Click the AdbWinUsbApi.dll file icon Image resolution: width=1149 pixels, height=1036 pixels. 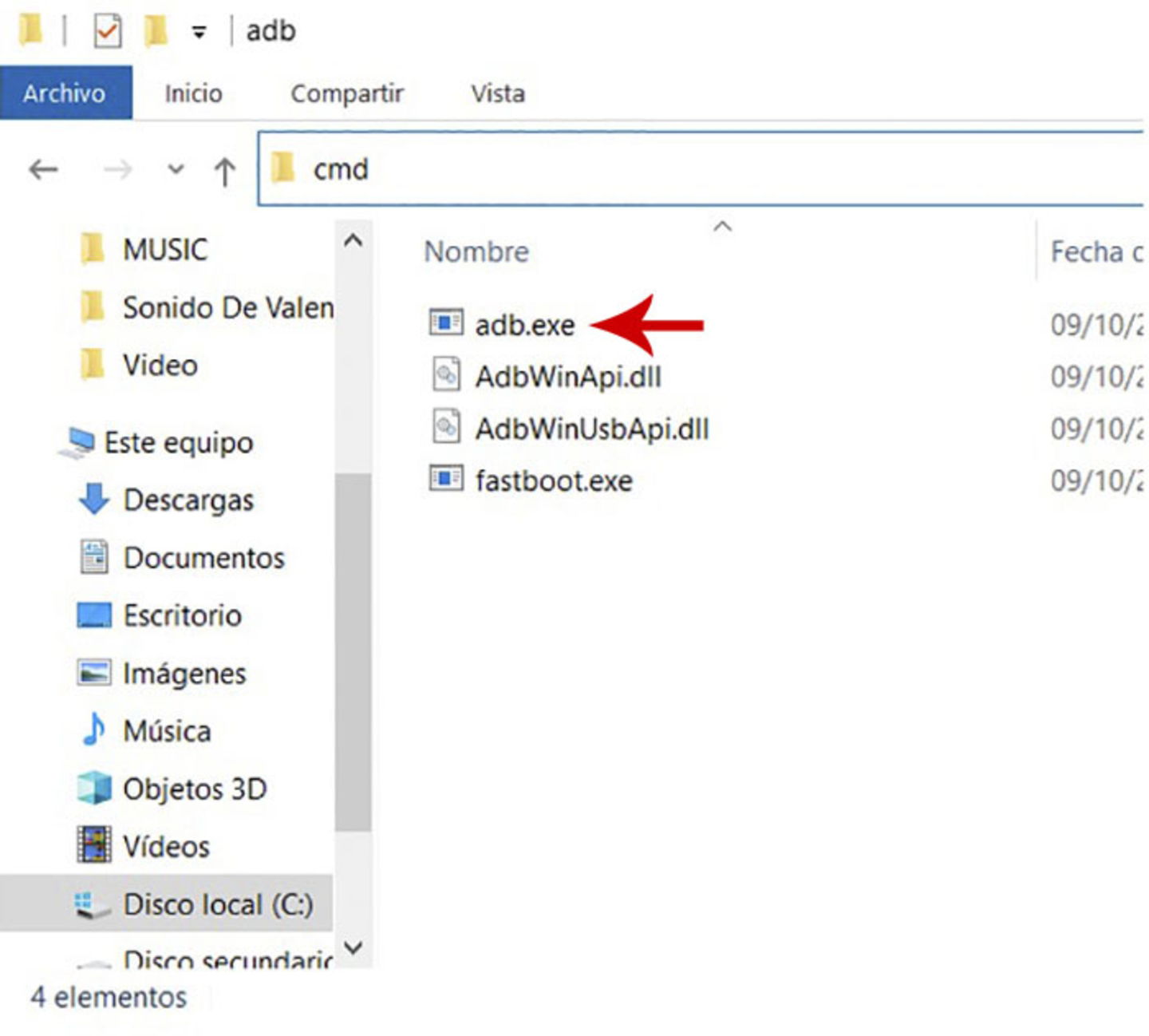[446, 426]
